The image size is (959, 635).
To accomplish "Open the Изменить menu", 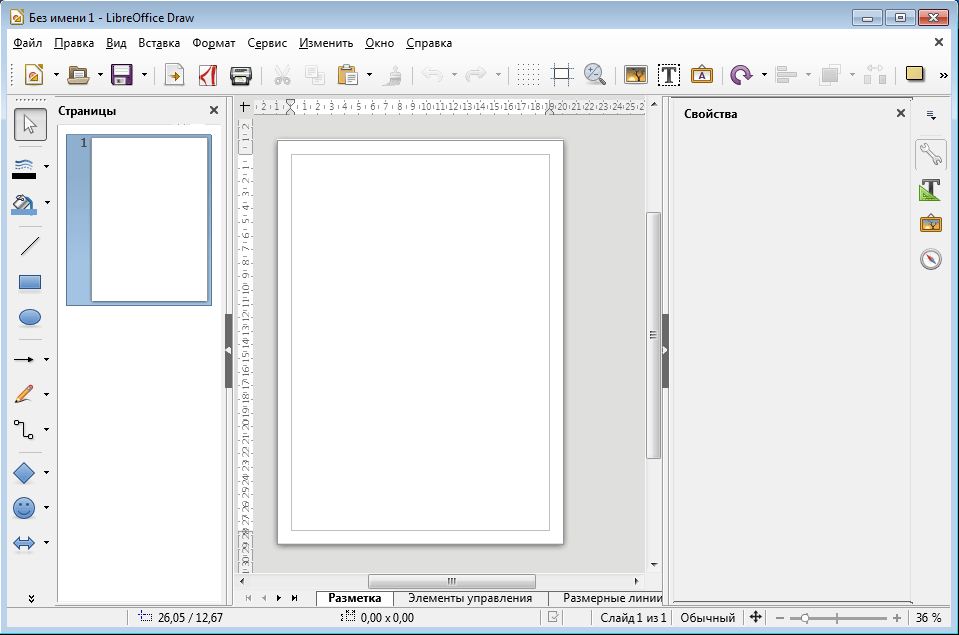I will click(326, 43).
